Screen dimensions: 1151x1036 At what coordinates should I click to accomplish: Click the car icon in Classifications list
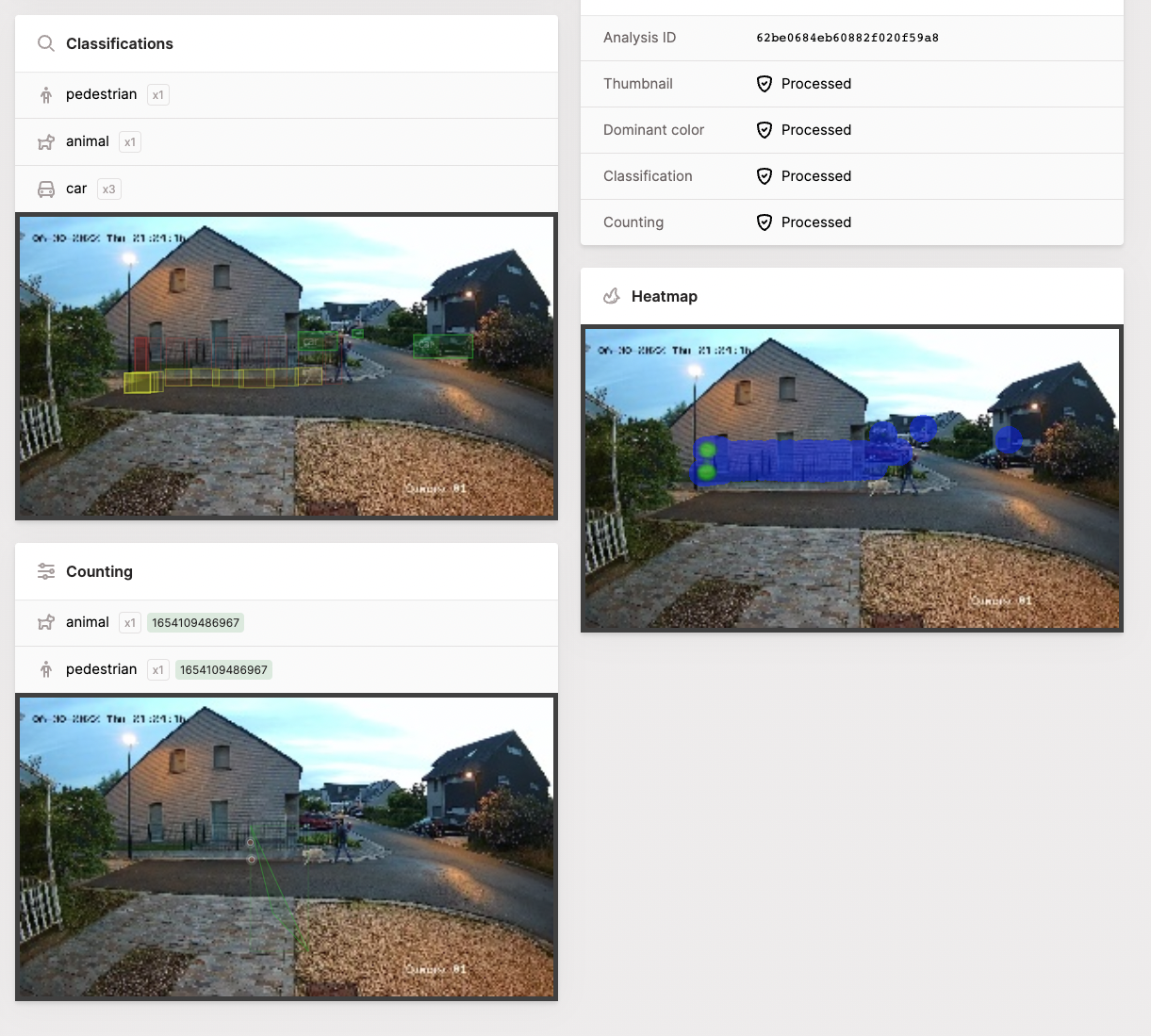click(x=45, y=189)
